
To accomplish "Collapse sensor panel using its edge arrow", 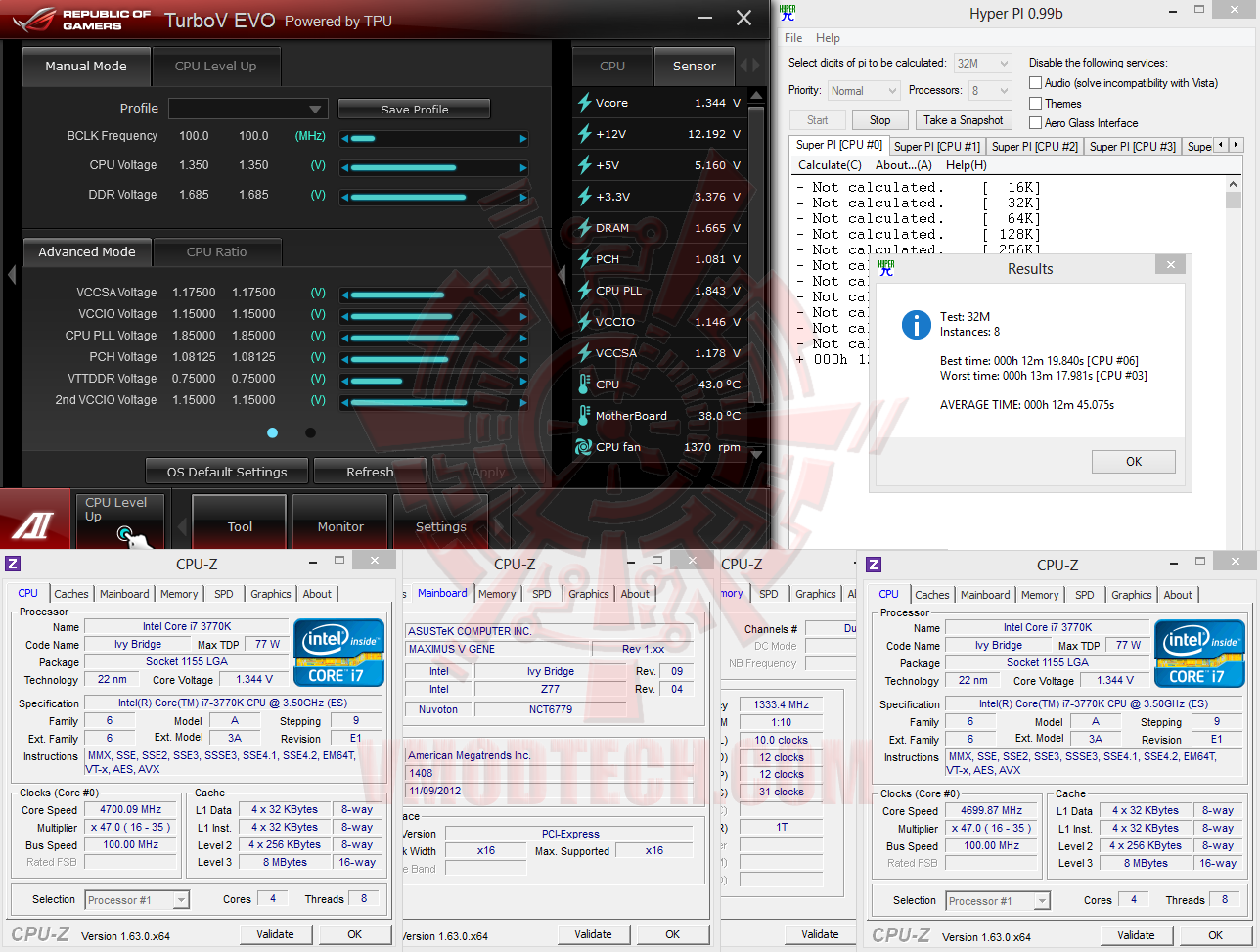I will click(x=562, y=275).
